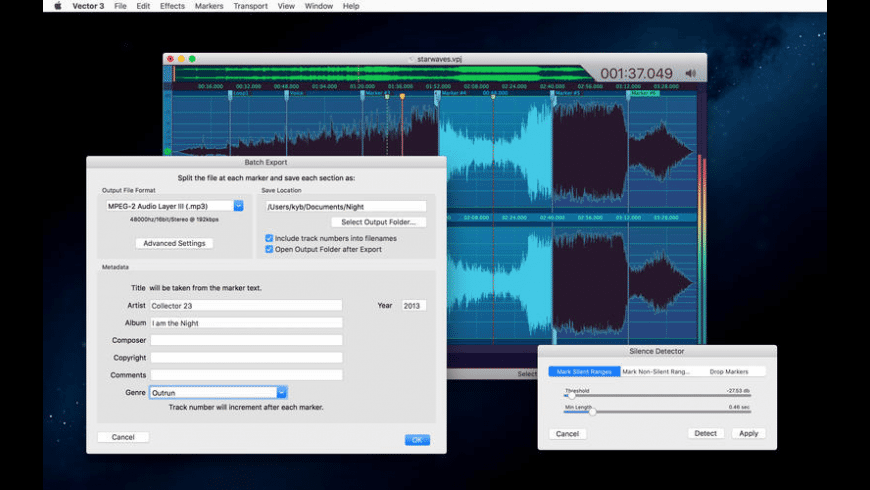This screenshot has height=490, width=870.
Task: Expand the MPEG-2 Audio Layer III format dropdown
Action: click(239, 206)
